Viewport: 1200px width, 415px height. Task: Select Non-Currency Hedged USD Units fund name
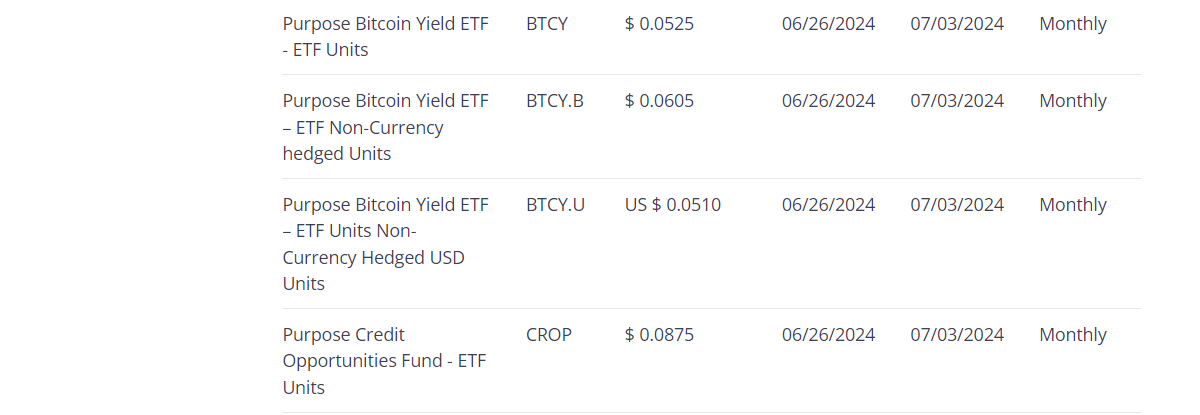click(385, 244)
